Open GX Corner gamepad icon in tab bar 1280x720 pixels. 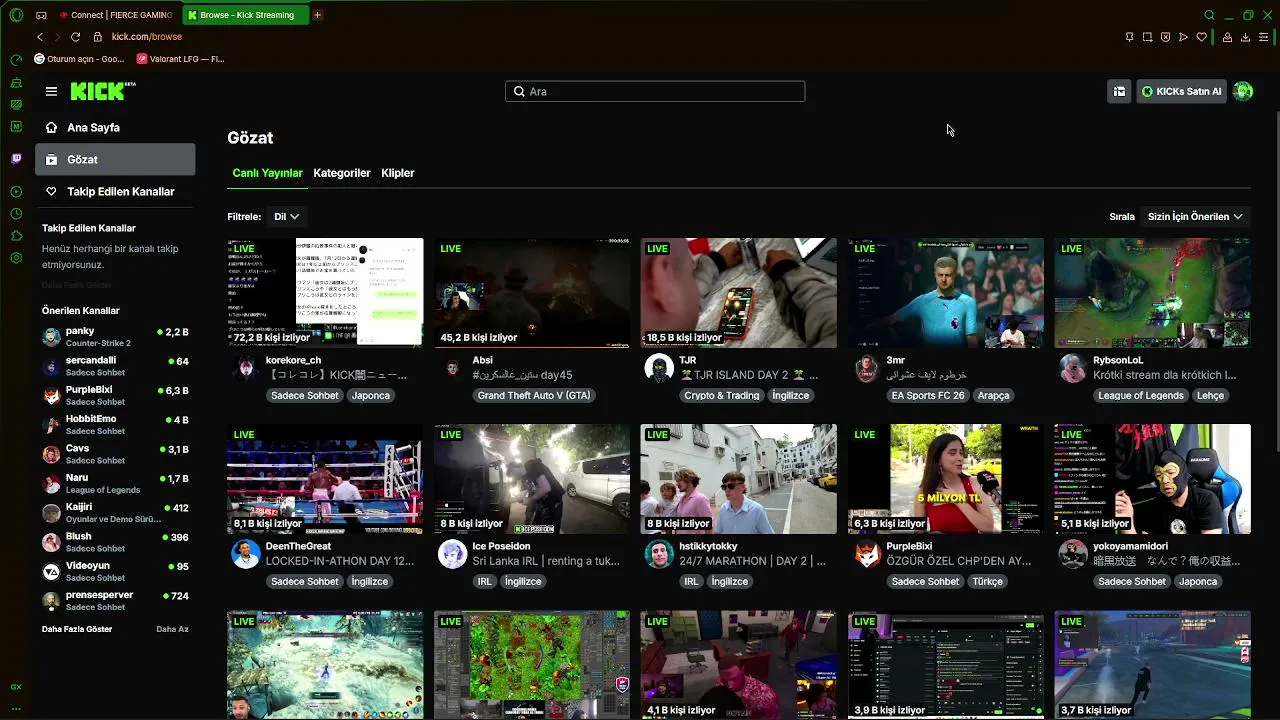[x=41, y=15]
